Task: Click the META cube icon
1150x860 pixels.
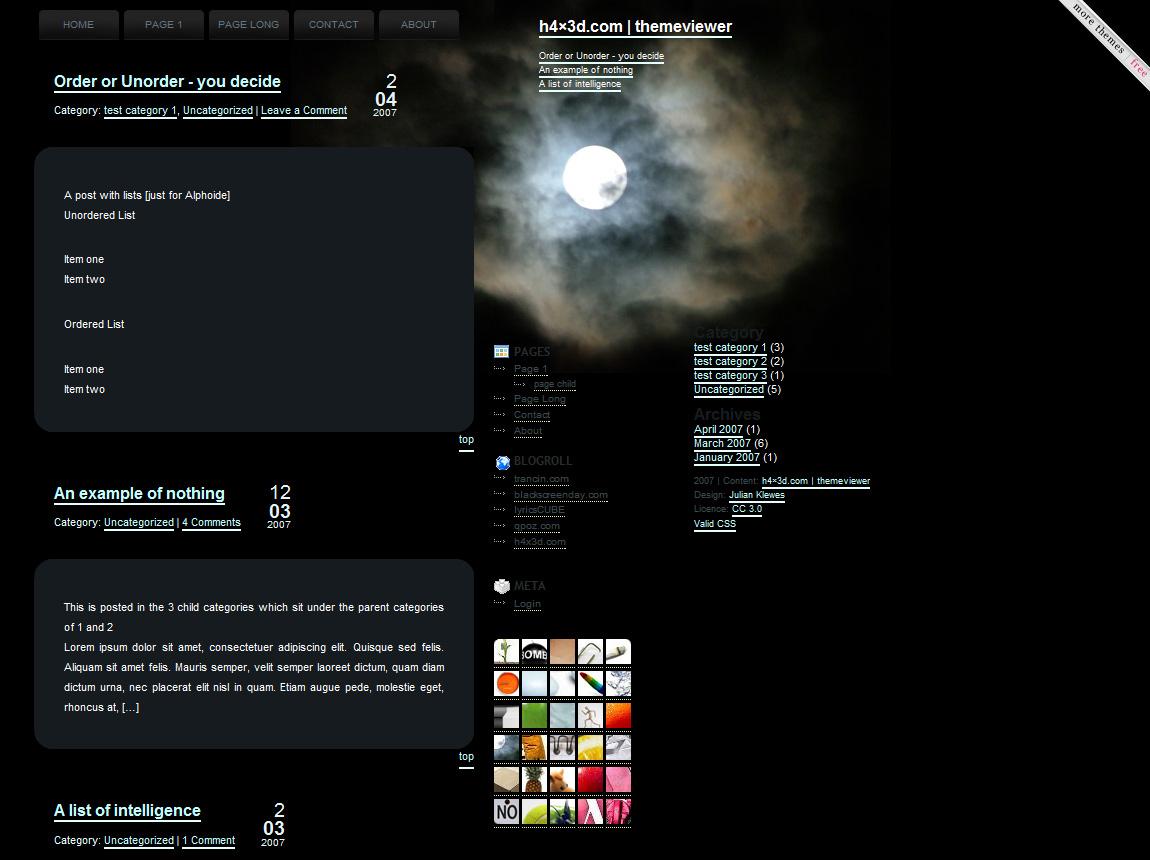Action: [502, 586]
